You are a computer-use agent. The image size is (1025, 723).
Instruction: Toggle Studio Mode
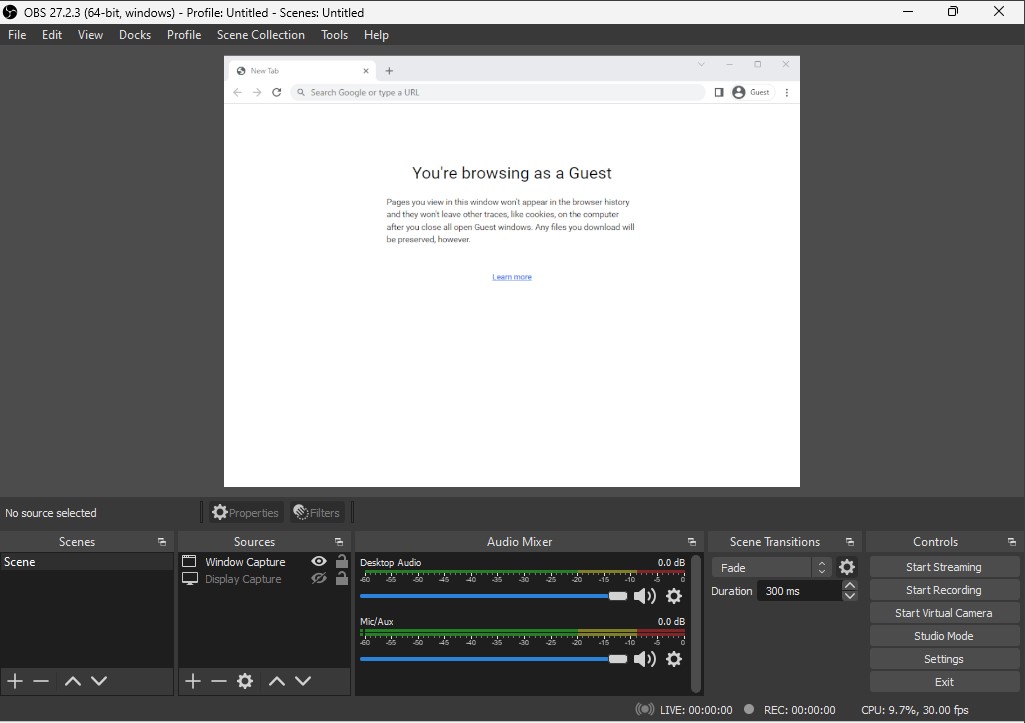[x=943, y=636]
